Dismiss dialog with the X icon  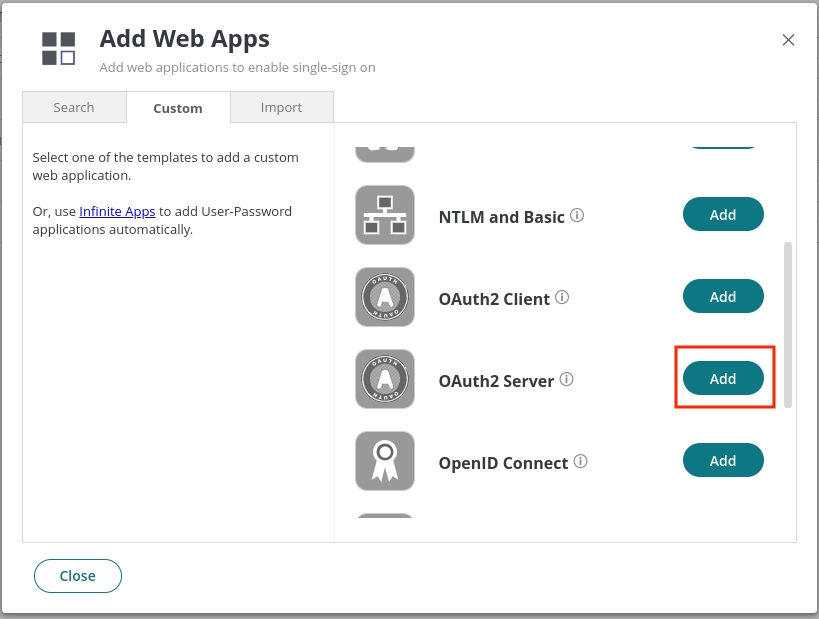point(788,40)
